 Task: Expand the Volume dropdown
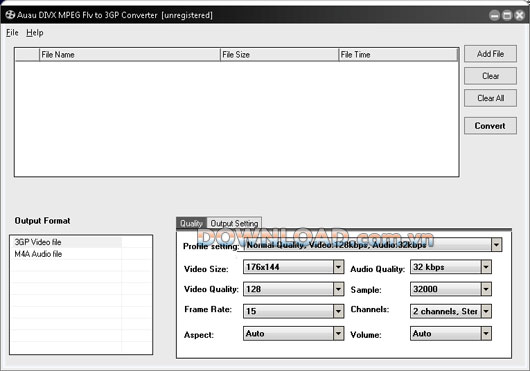coord(486,333)
